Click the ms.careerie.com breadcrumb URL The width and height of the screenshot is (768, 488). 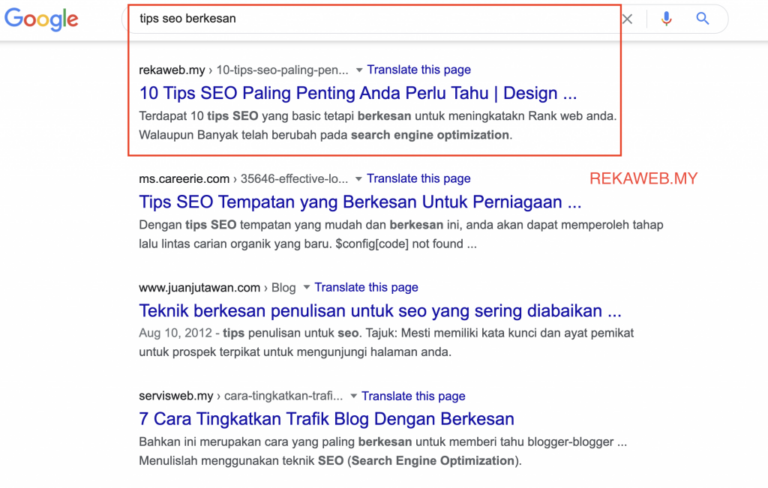[x=243, y=179]
